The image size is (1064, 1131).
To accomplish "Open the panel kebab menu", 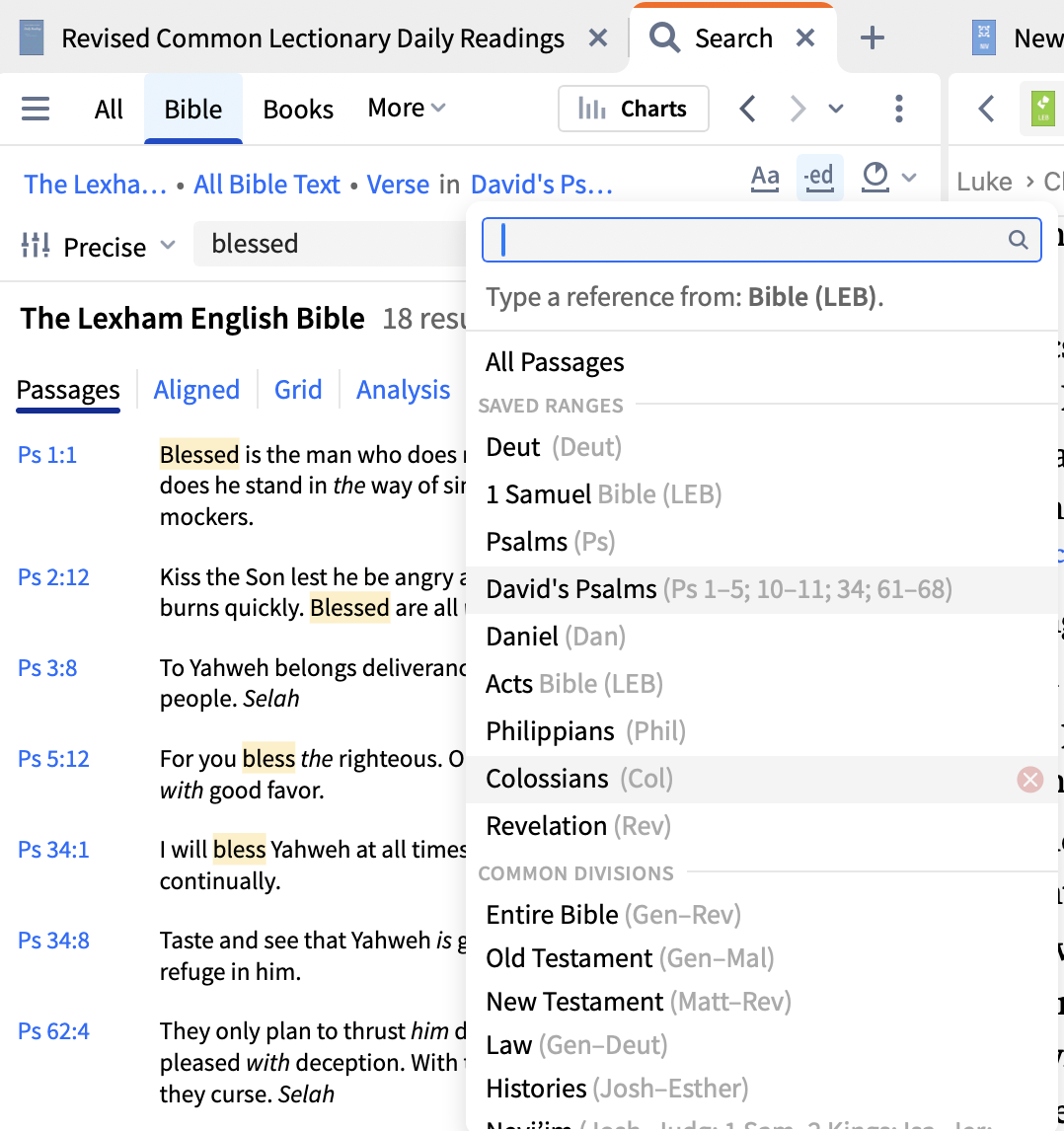I will 899,109.
